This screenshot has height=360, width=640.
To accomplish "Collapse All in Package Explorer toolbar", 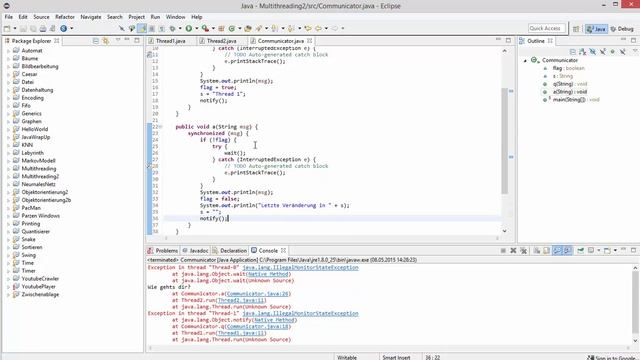I will pyautogui.click(x=96, y=41).
